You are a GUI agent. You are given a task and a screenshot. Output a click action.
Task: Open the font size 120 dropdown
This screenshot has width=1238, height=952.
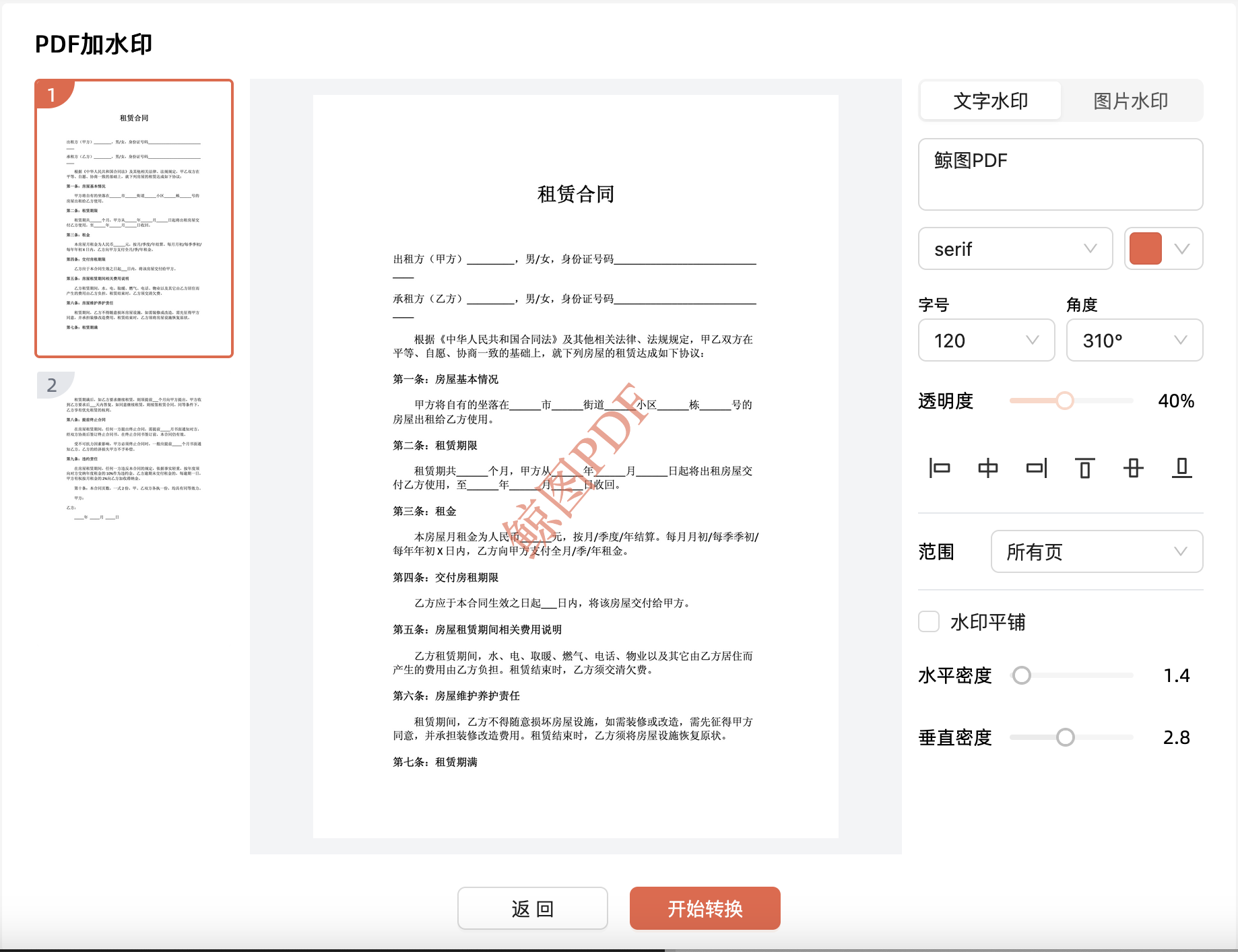pyautogui.click(x=986, y=340)
